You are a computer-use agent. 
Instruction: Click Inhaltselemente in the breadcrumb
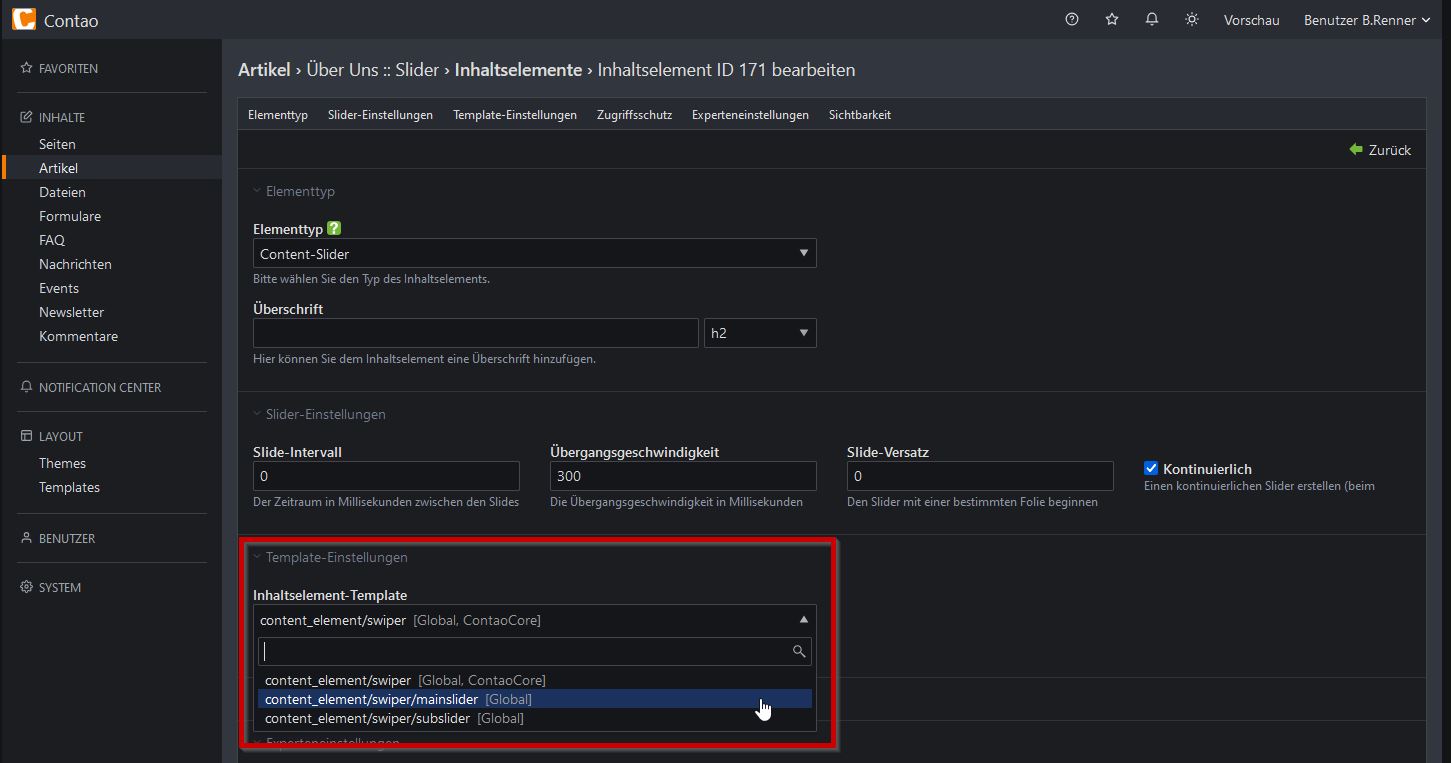[518, 70]
